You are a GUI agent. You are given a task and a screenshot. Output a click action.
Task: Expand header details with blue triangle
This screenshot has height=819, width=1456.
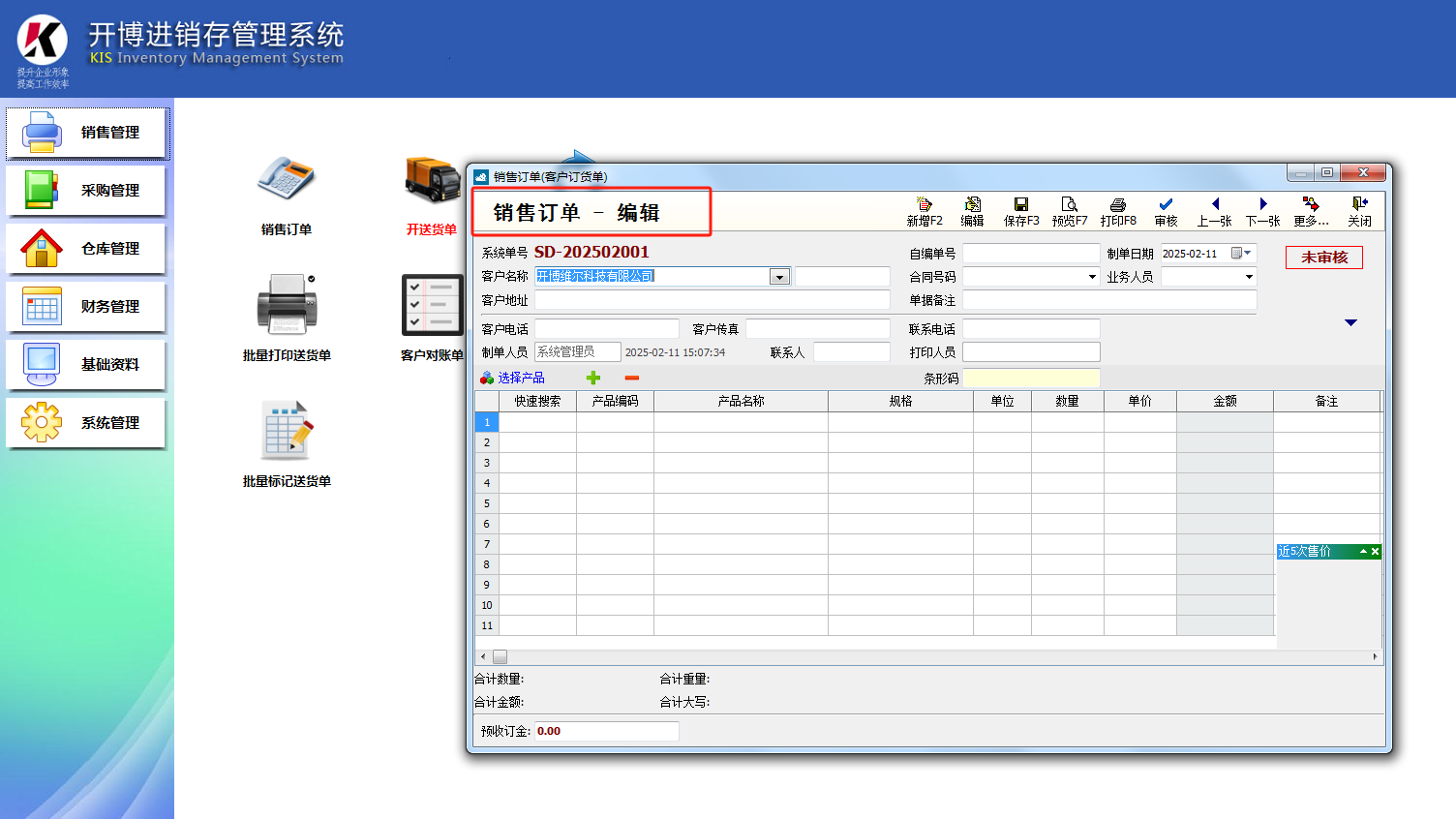tap(1350, 322)
